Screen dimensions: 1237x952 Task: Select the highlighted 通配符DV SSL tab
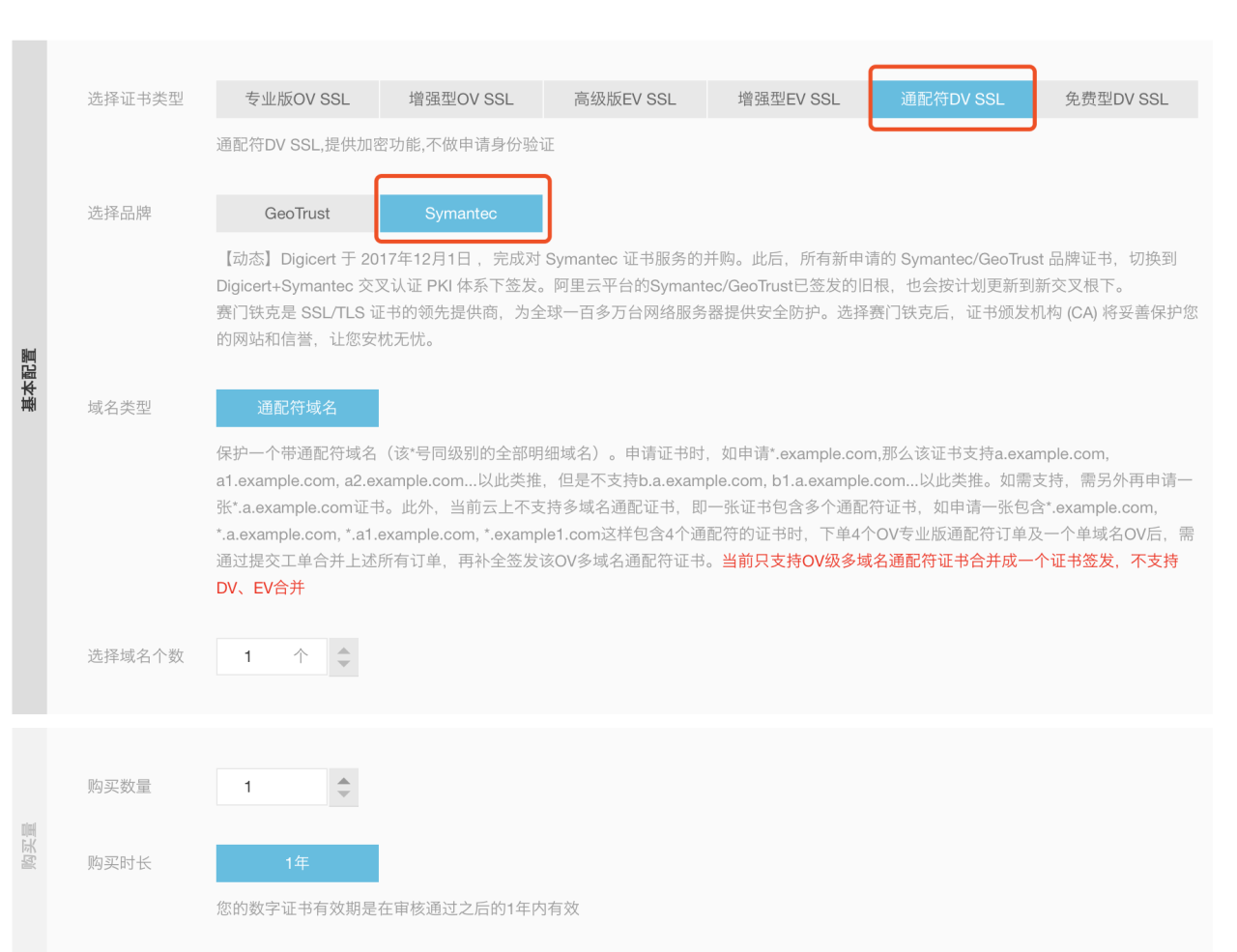click(952, 100)
